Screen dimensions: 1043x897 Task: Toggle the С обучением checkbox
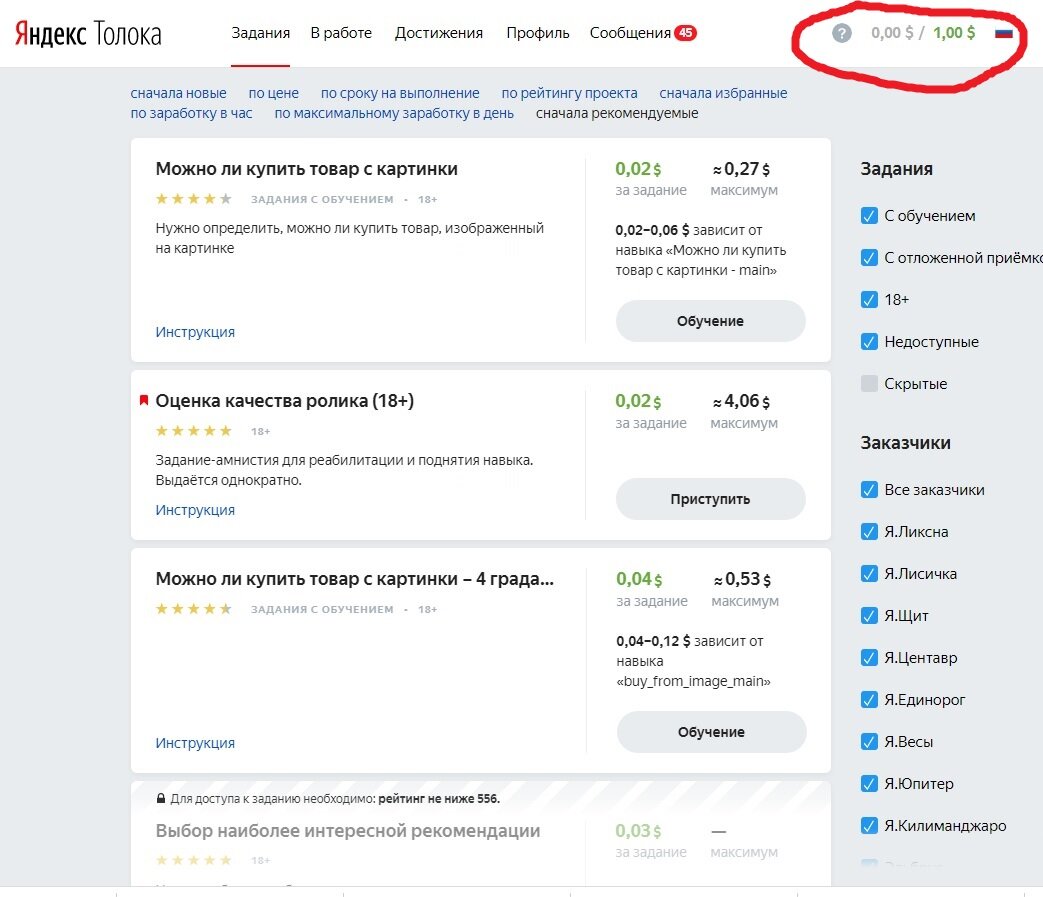(x=869, y=215)
